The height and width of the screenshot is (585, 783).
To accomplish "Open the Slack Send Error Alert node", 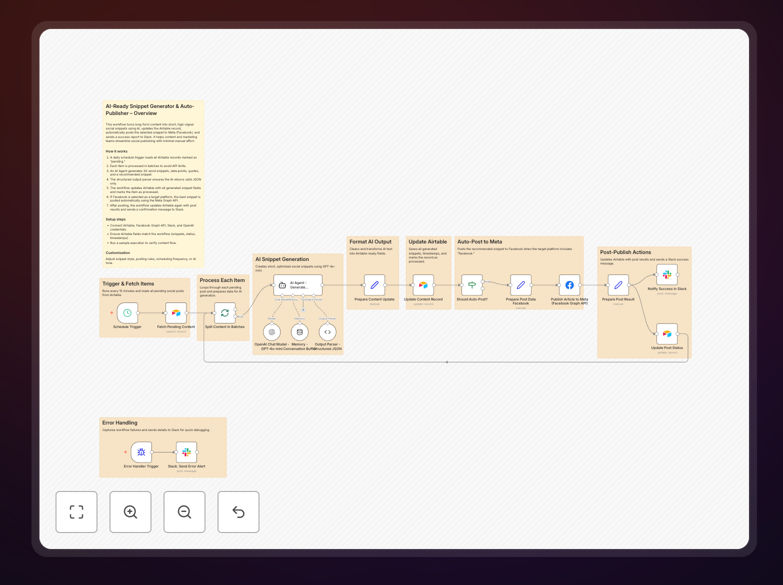I will pos(186,452).
